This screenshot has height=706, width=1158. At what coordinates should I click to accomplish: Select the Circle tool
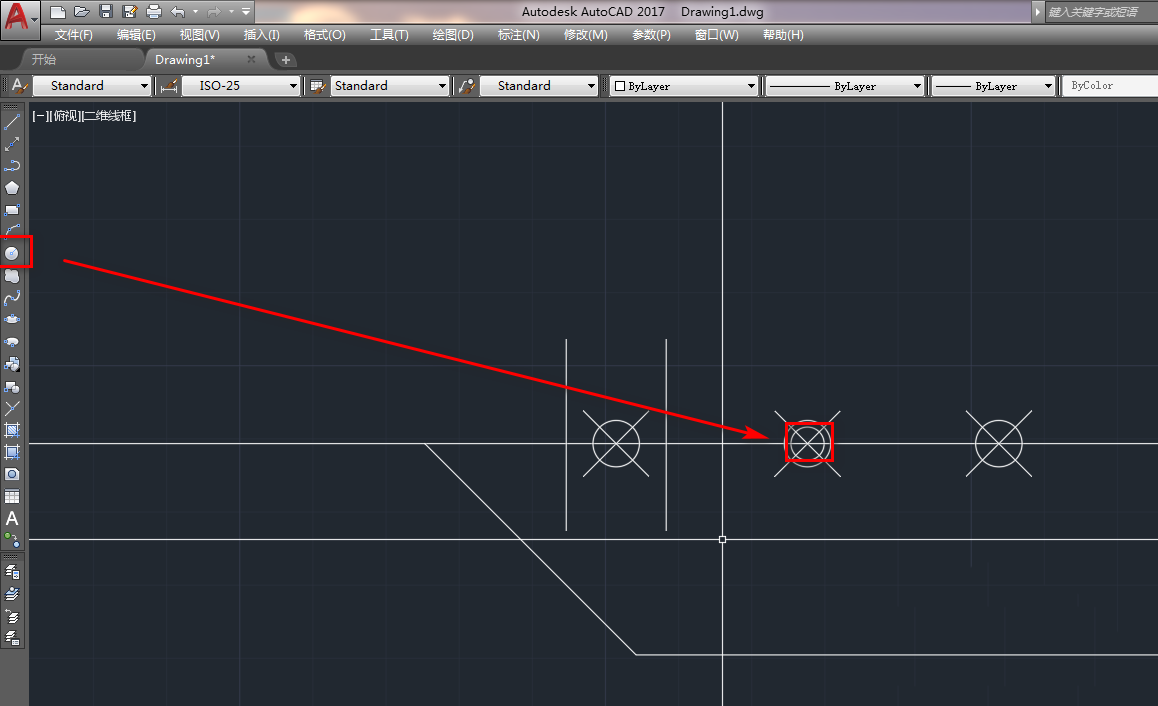click(12, 253)
